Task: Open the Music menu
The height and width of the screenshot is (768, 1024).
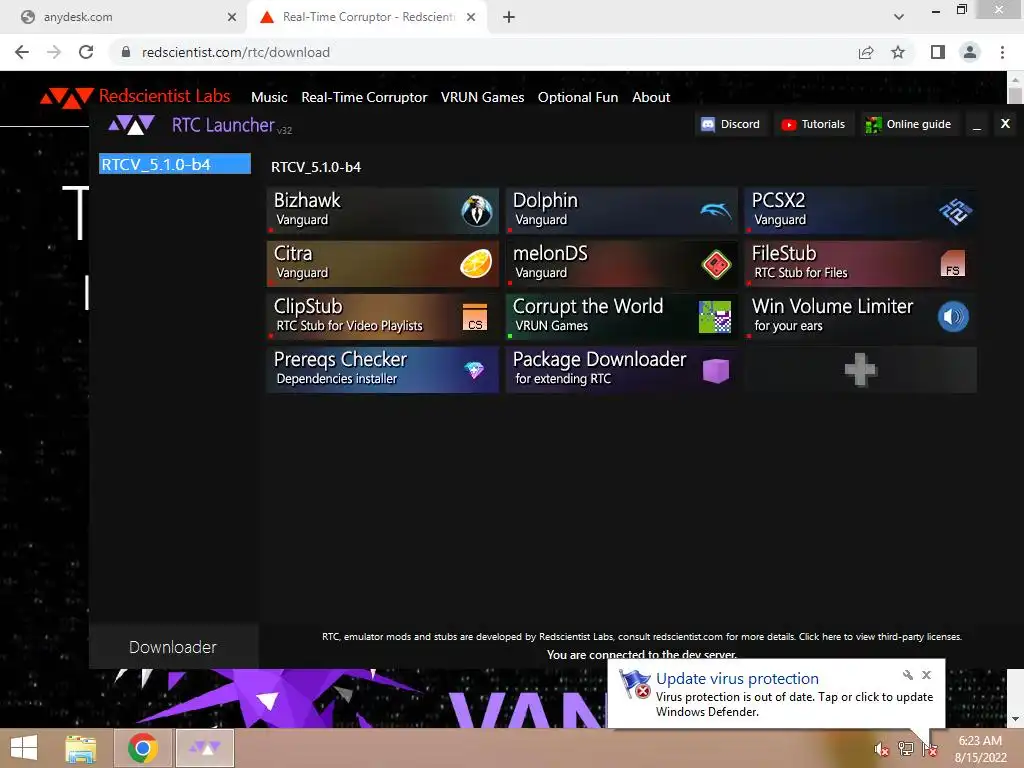Action: click(x=269, y=97)
